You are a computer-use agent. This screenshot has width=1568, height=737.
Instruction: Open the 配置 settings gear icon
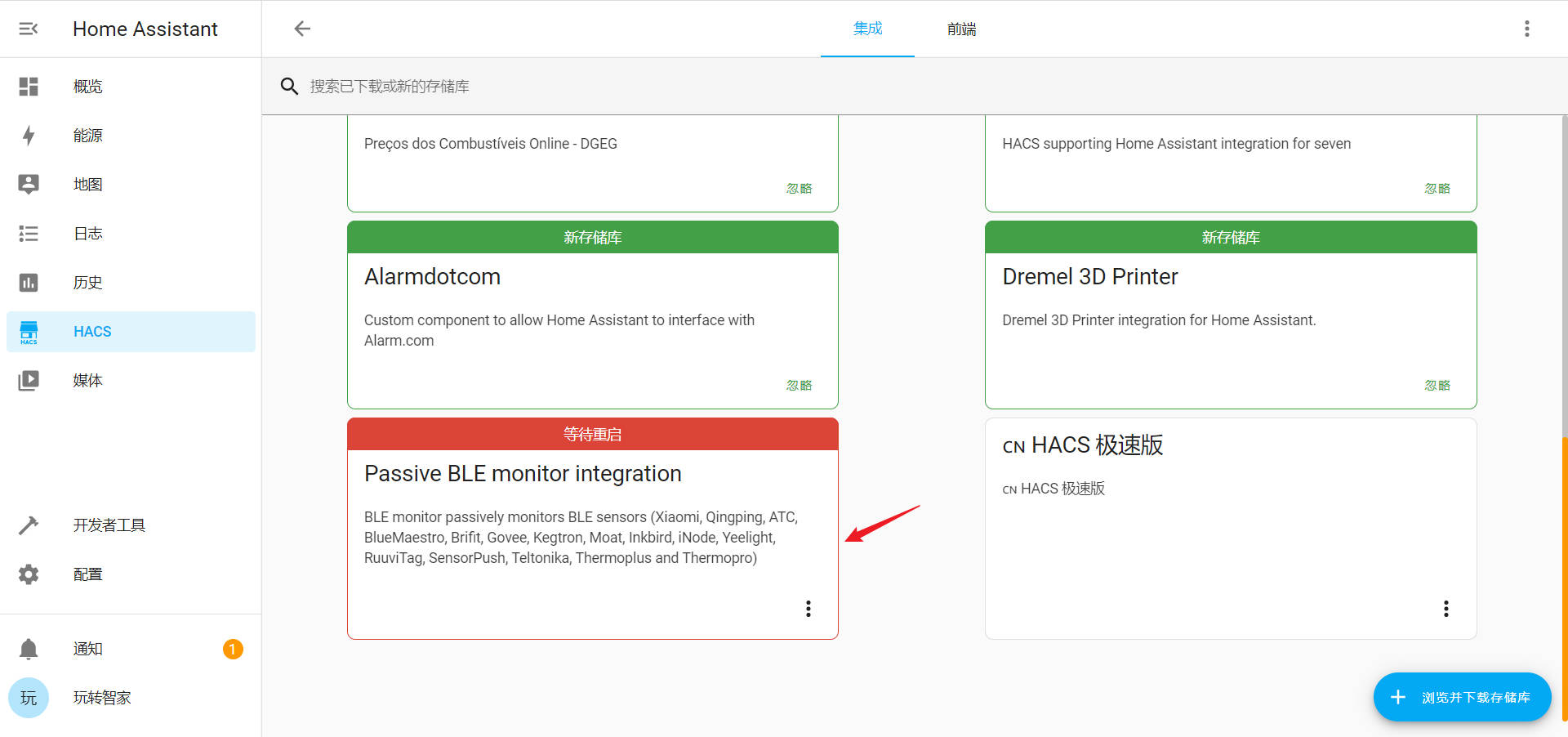tap(29, 574)
